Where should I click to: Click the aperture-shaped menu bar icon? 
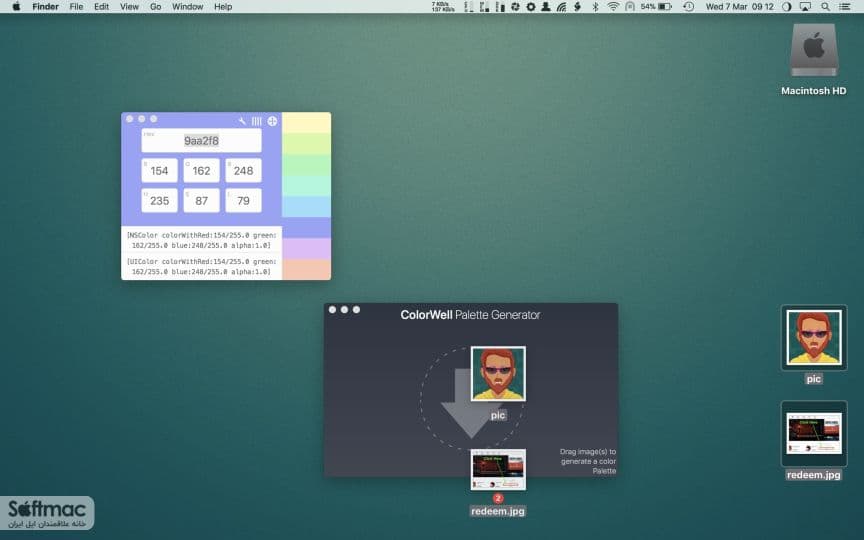(x=515, y=7)
